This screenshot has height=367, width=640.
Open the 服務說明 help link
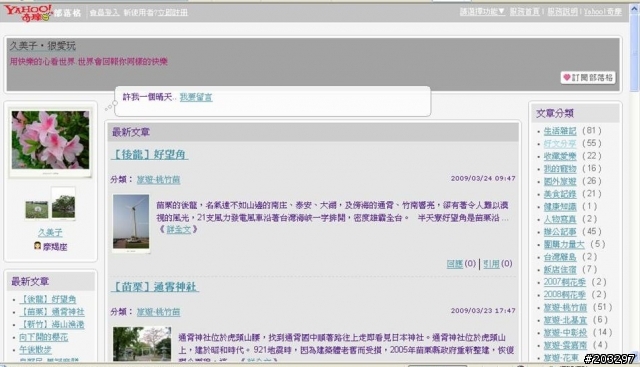click(x=562, y=12)
